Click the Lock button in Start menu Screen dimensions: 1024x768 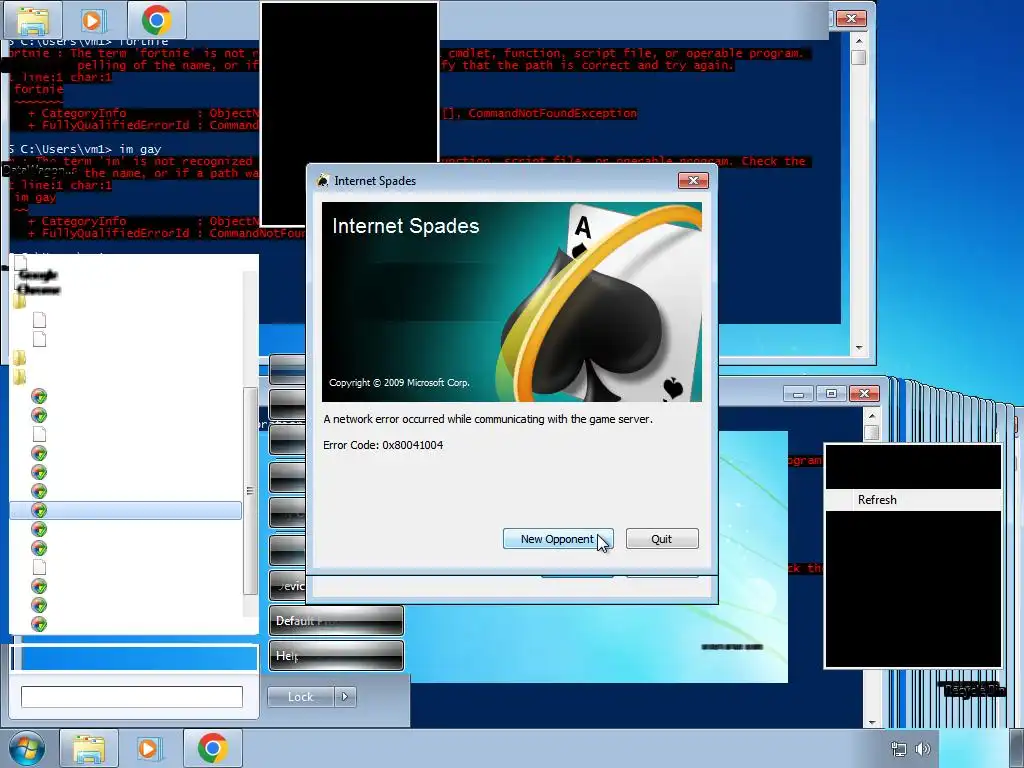coord(300,697)
